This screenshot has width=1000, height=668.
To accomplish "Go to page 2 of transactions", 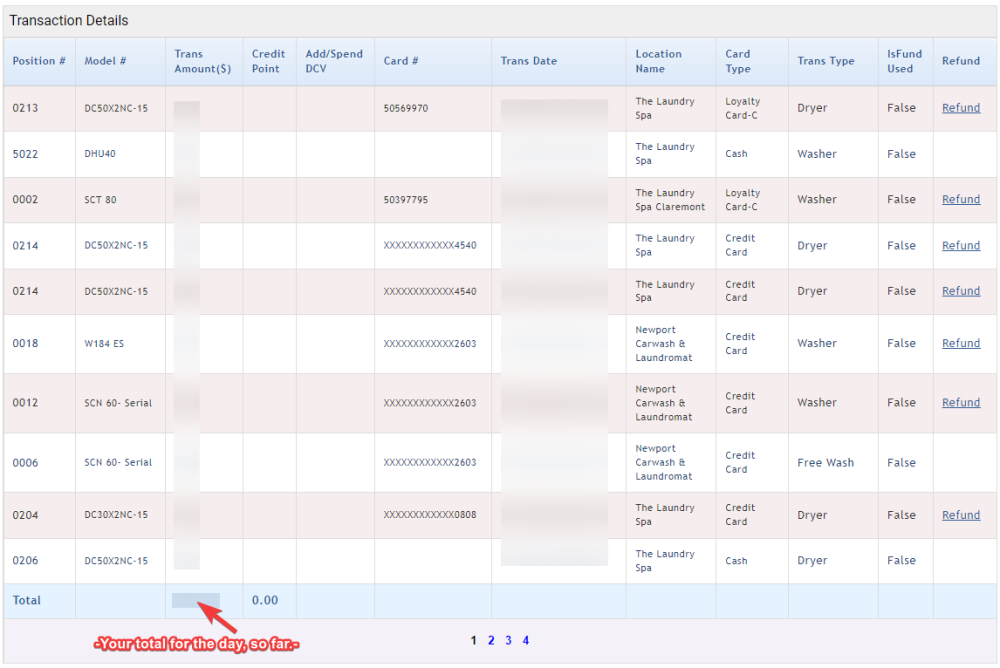I will point(491,640).
